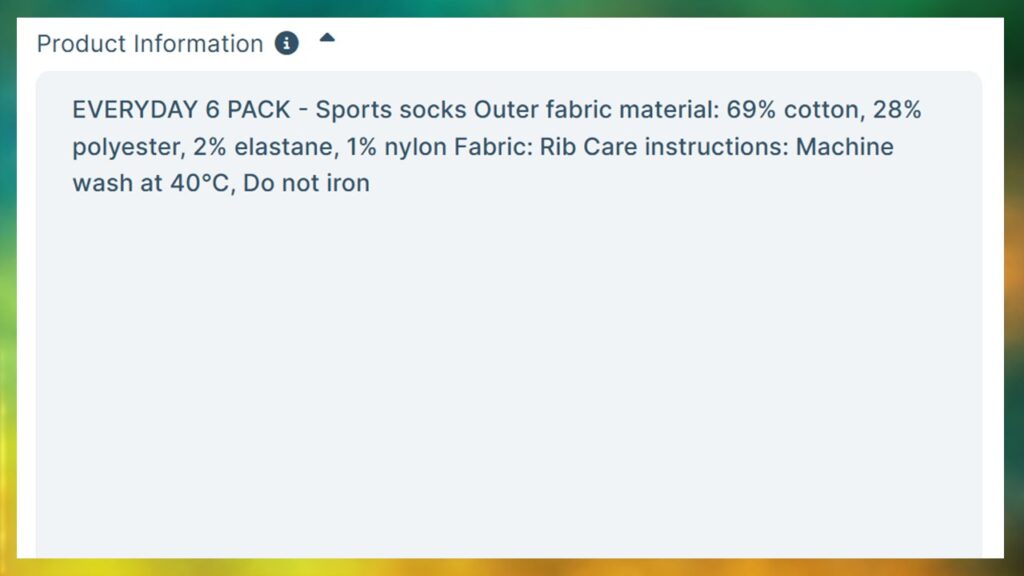Click 'Outer fabric material:' in description
Screen dimensions: 1024x576
(x=596, y=109)
